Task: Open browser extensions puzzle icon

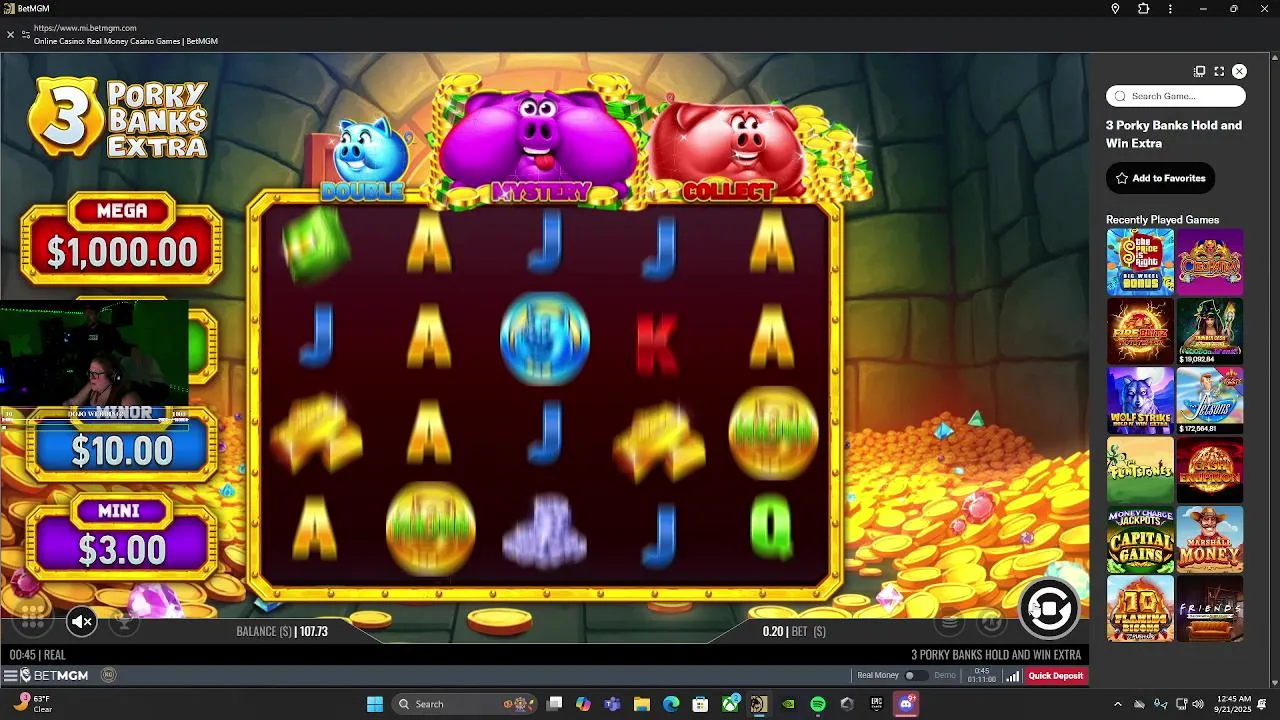Action: (x=1143, y=9)
